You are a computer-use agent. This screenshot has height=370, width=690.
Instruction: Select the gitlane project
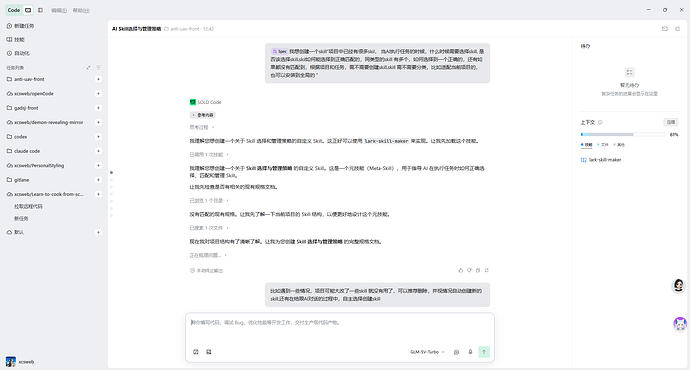[18, 180]
